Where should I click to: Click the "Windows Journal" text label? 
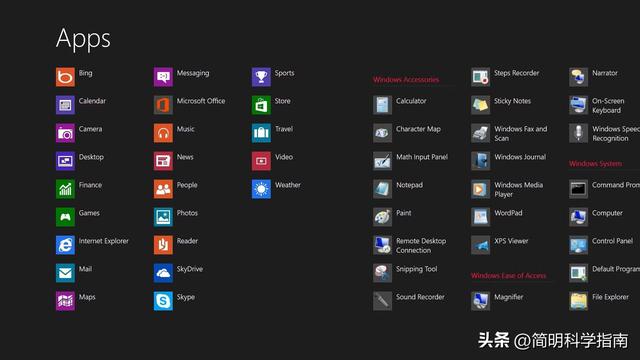[x=520, y=157]
